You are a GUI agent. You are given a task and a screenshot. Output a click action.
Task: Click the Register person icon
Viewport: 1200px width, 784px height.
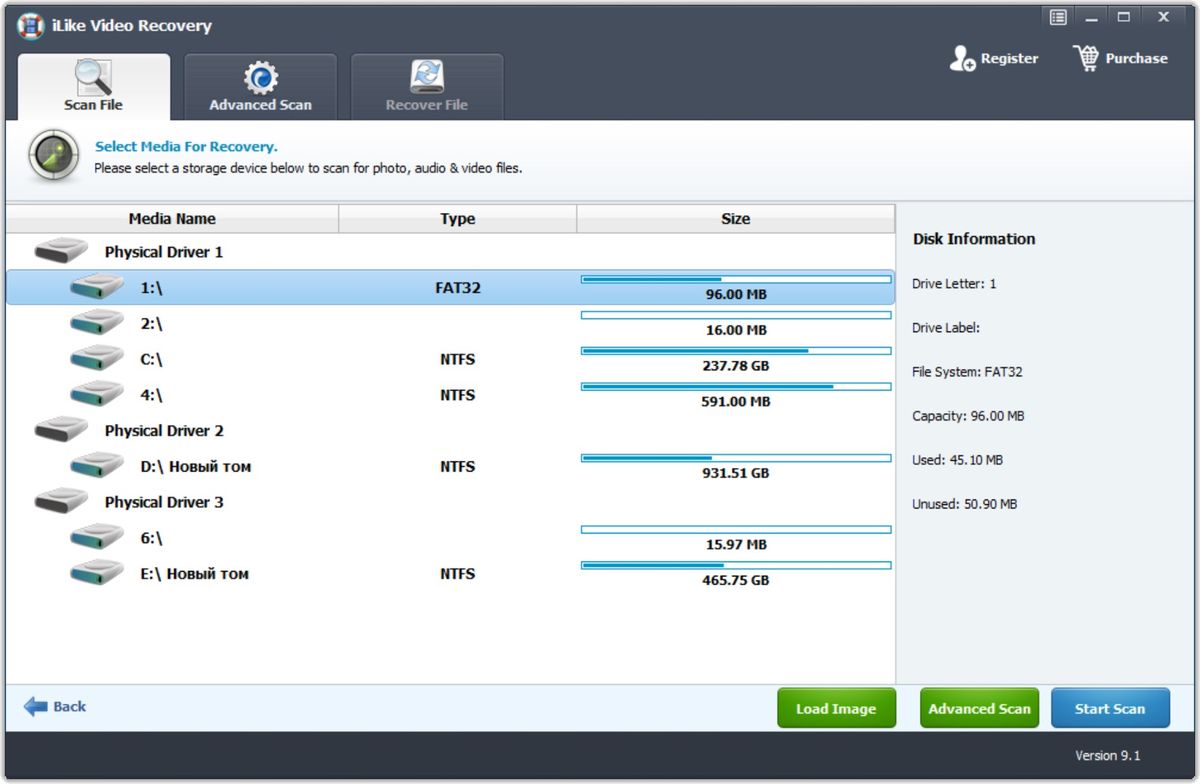(962, 58)
